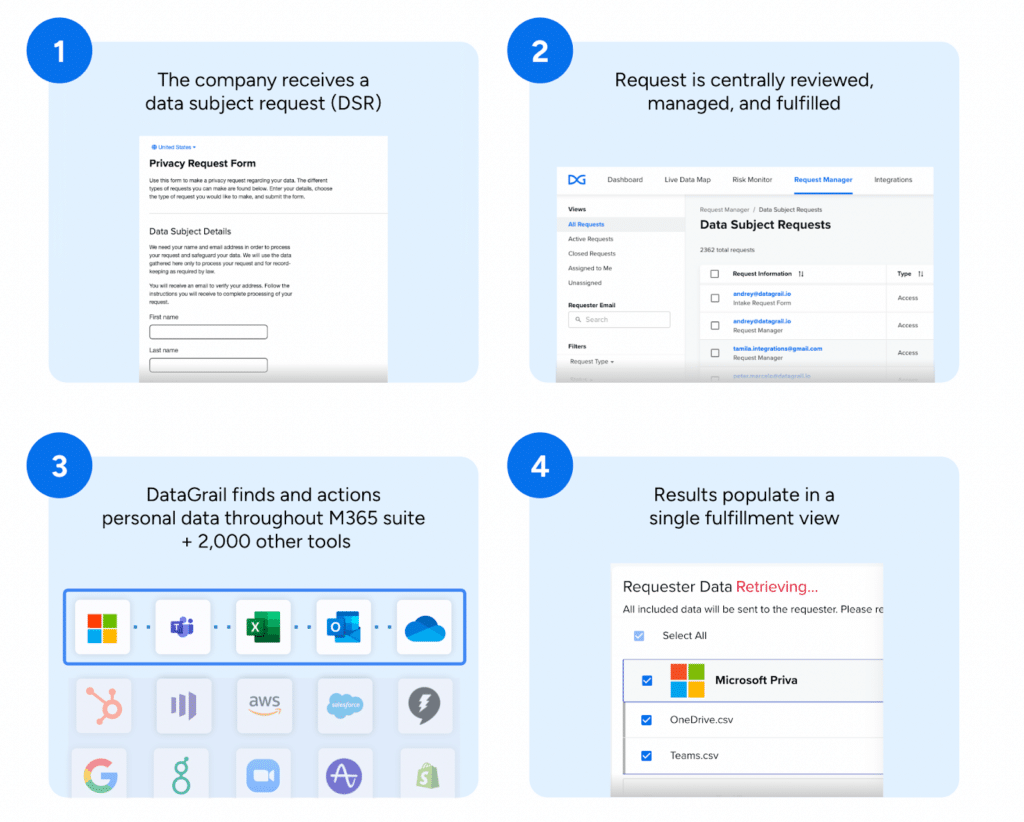Enable the Select All checkbox

[638, 635]
